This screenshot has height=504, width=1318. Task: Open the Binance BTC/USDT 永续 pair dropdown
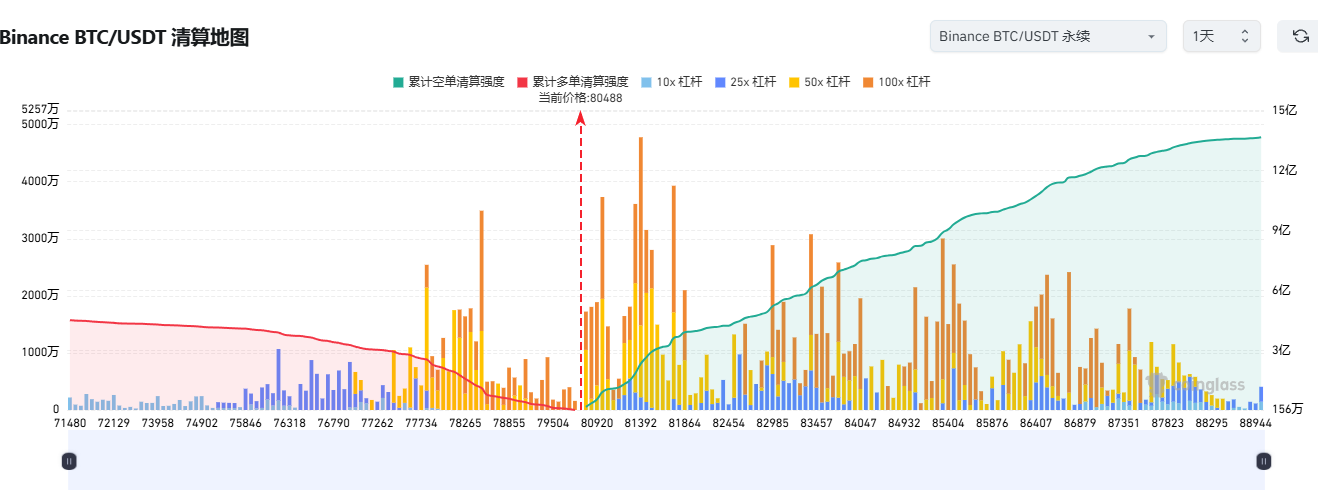[x=1048, y=36]
